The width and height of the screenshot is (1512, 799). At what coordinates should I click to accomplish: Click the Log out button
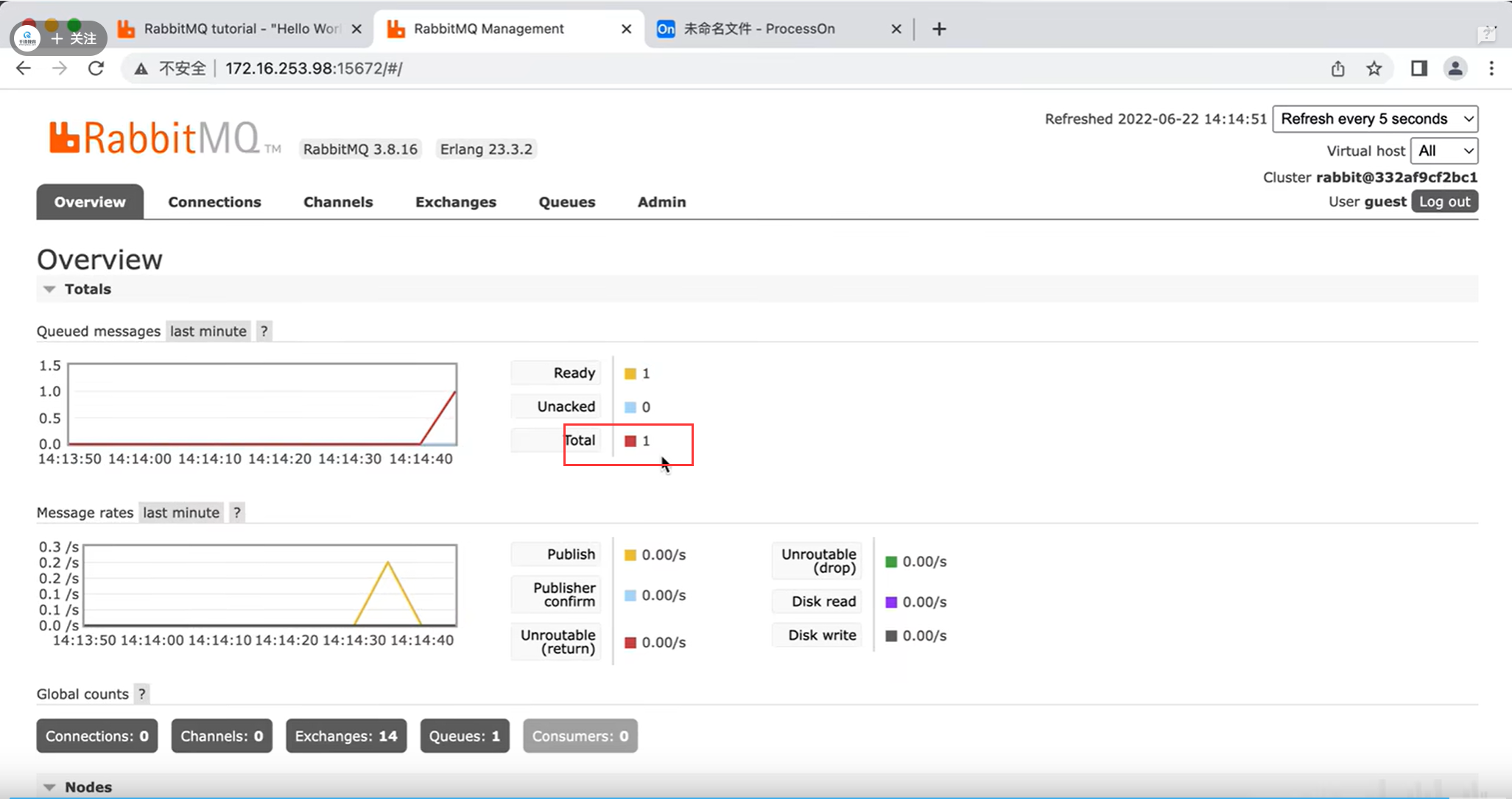[1444, 202]
